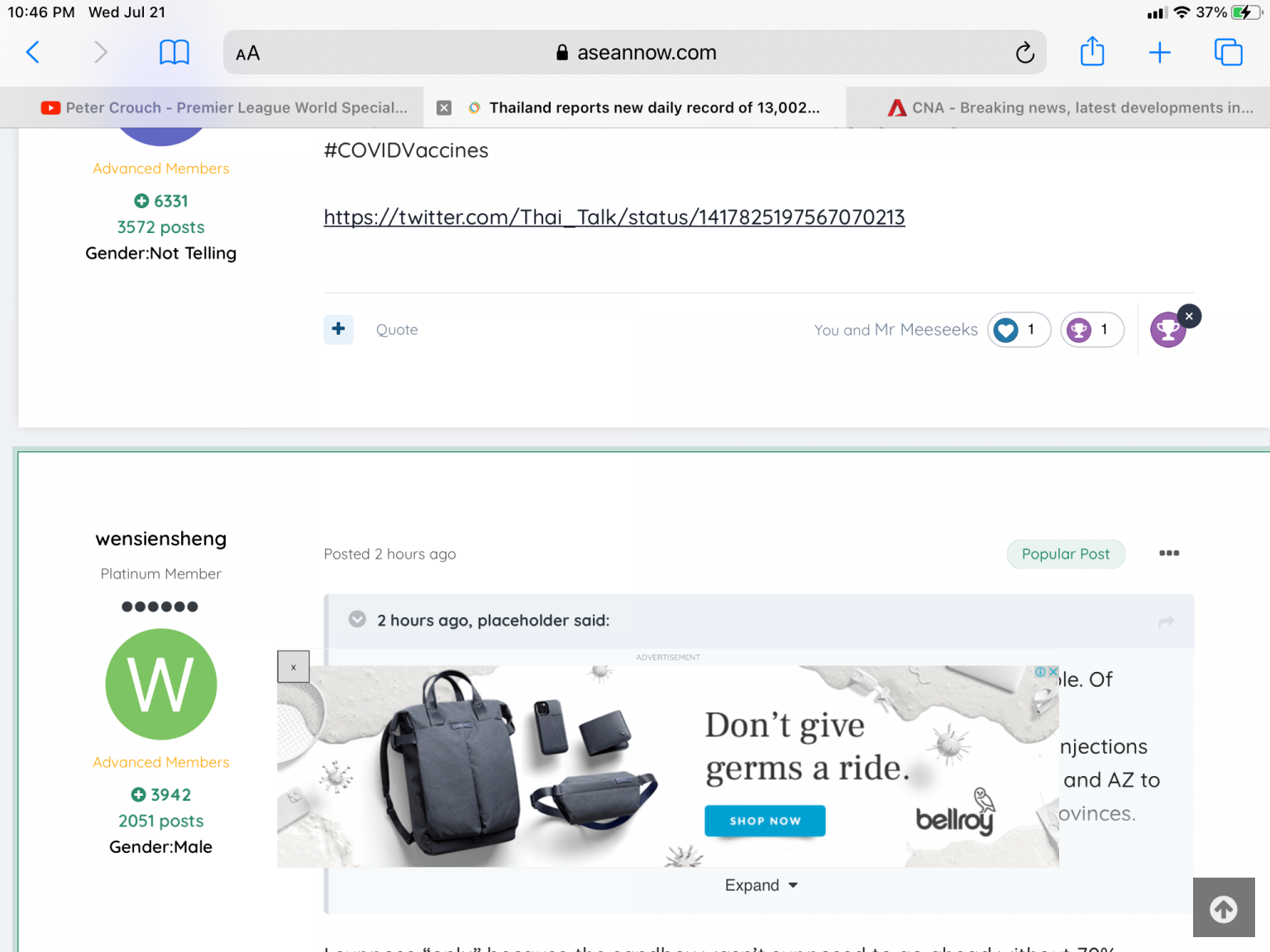The width and height of the screenshot is (1270, 952).
Task: Reload the aseannow.com page
Action: tap(1024, 53)
